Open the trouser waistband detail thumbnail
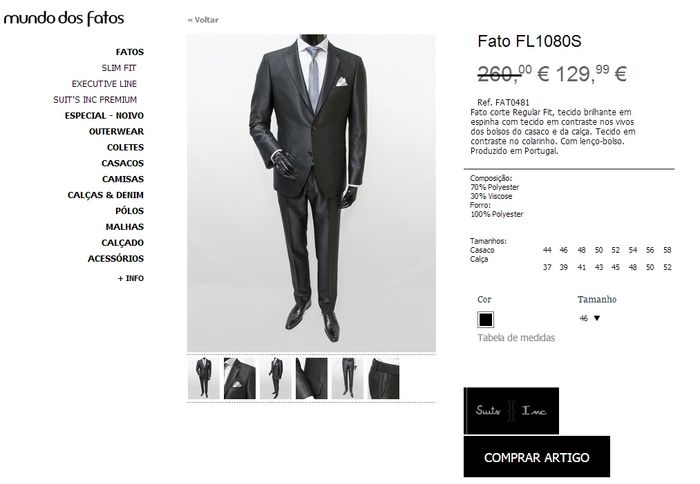This screenshot has width=700, height=484. 383,378
